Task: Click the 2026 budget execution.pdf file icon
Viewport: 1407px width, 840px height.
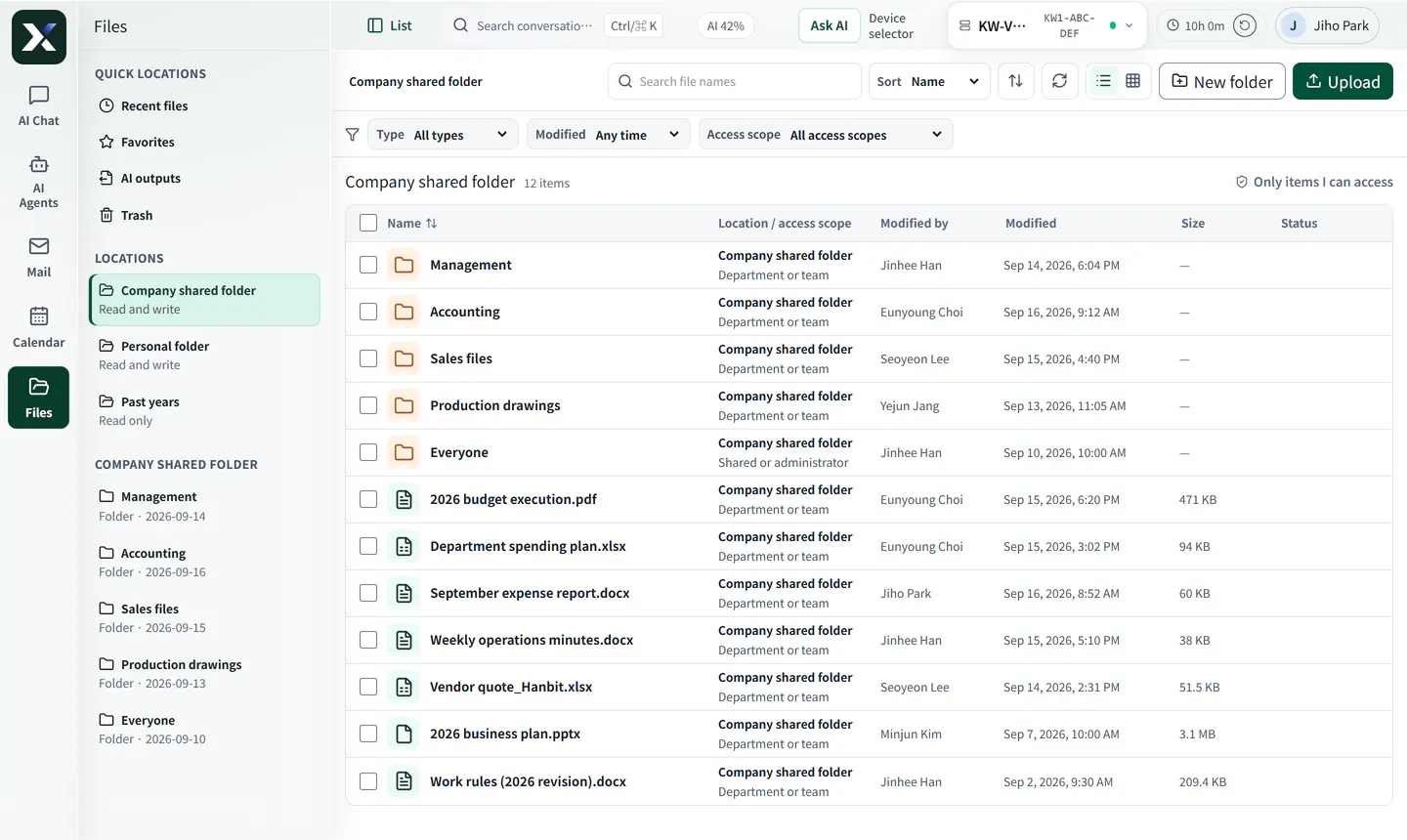Action: tap(404, 499)
